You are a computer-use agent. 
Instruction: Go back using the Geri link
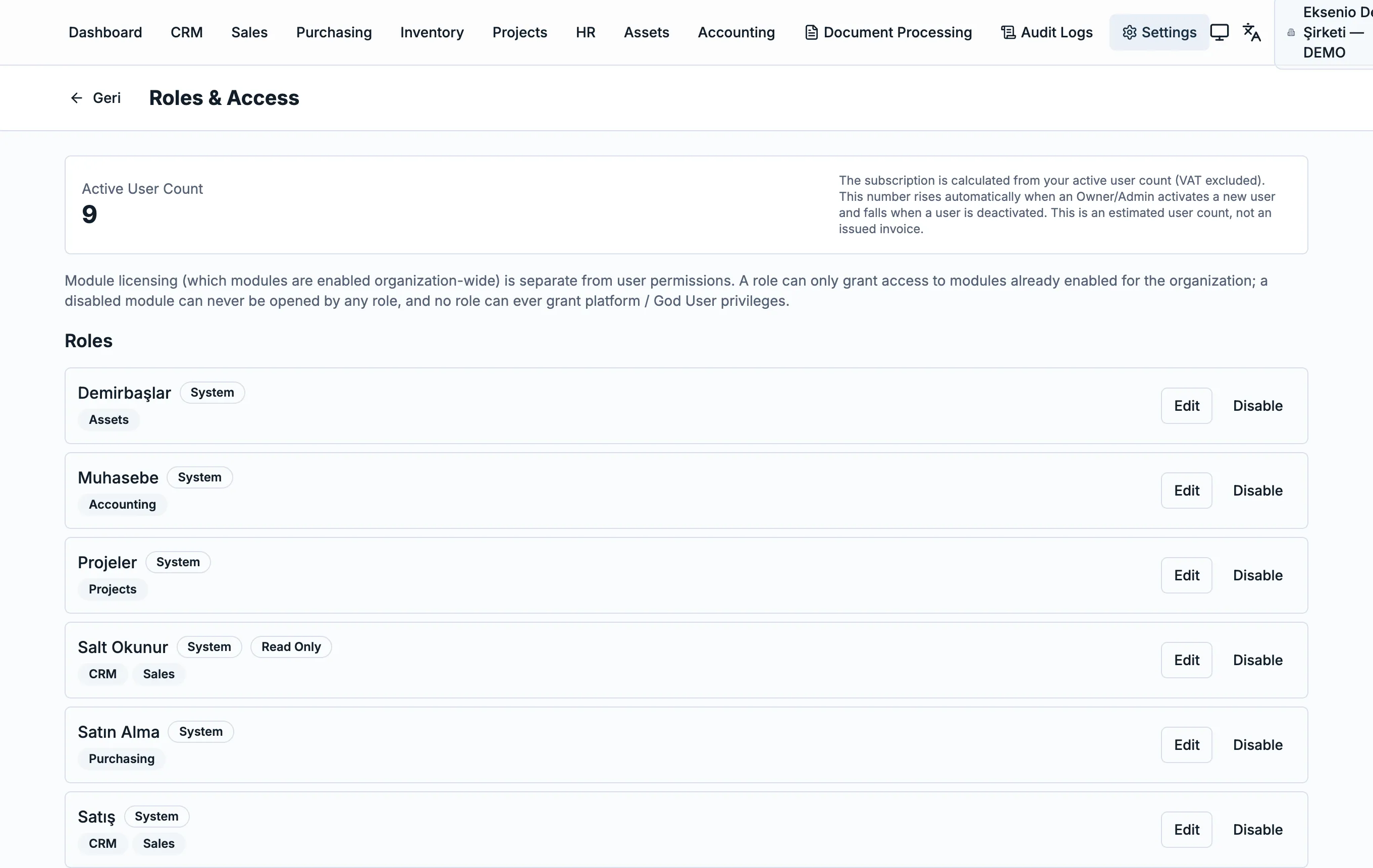(95, 98)
